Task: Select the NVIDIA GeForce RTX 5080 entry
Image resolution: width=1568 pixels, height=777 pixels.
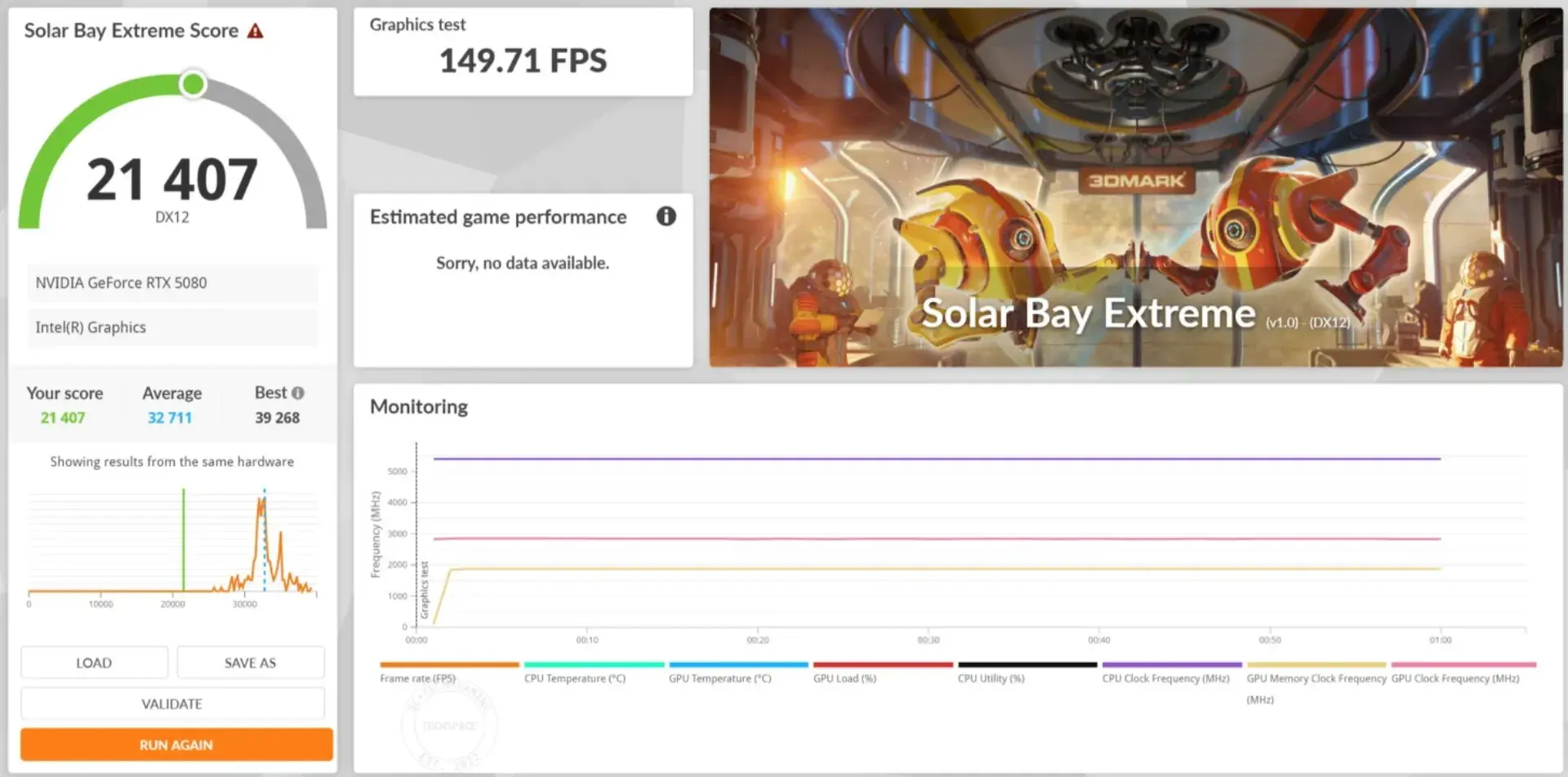Action: click(172, 283)
